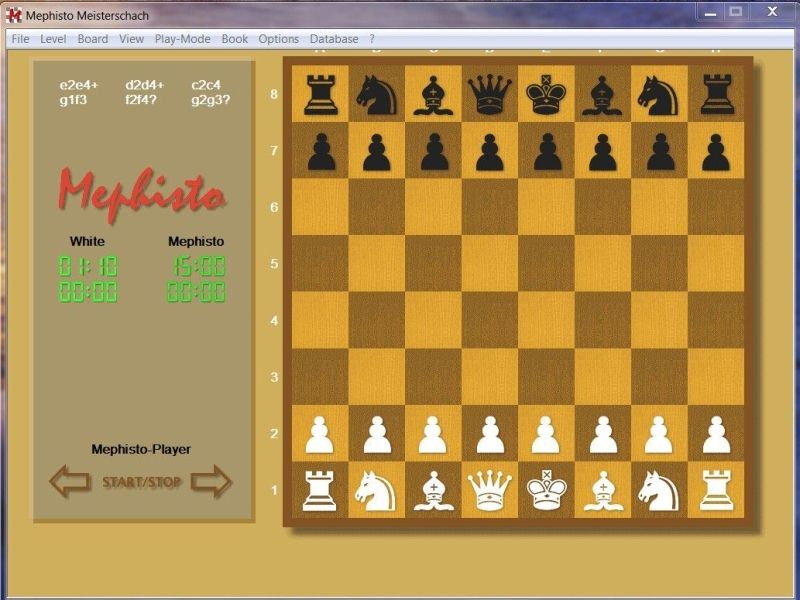The width and height of the screenshot is (800, 600).
Task: Click the black queen on d8
Action: click(x=490, y=94)
